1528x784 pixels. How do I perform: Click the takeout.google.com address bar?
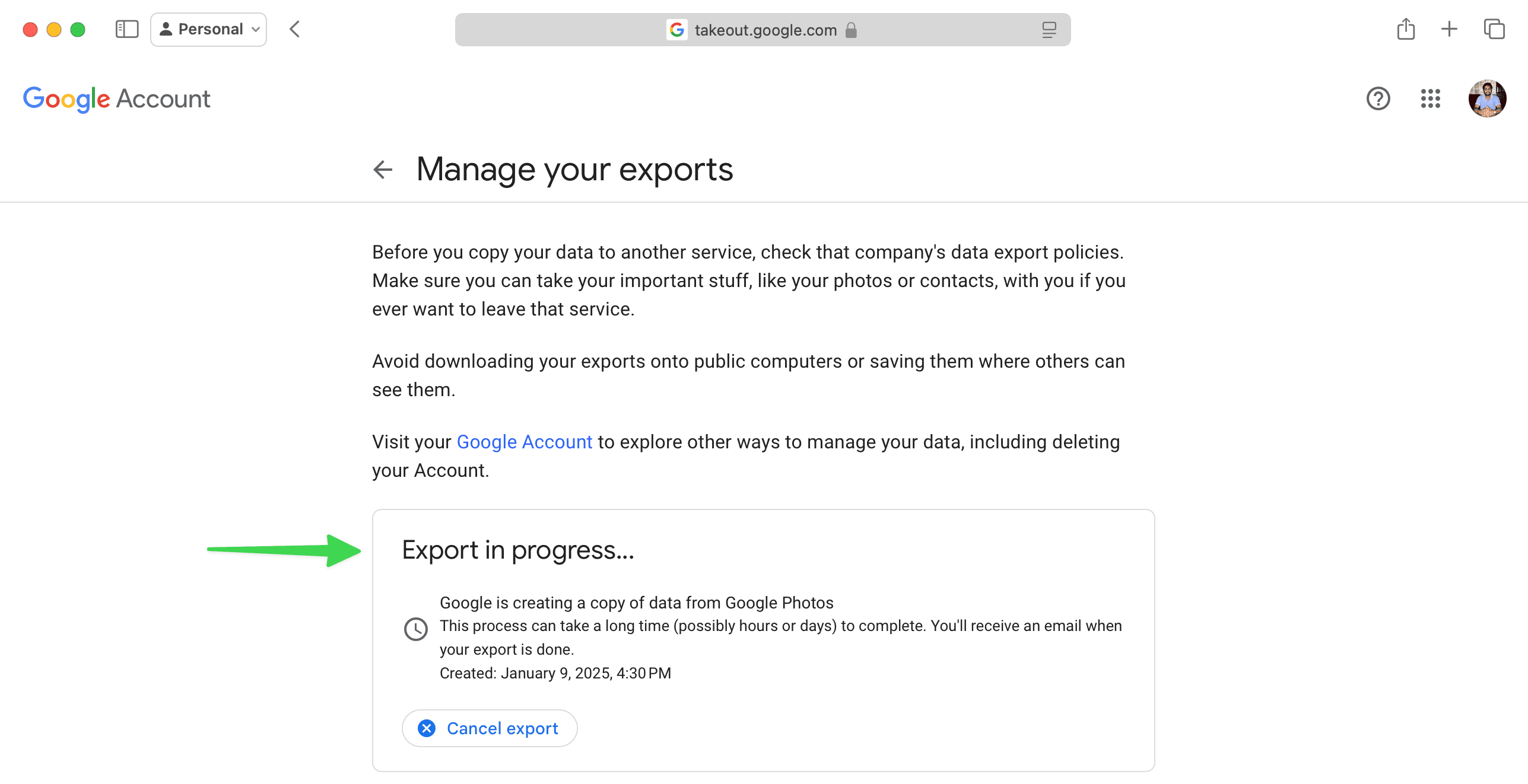(x=764, y=29)
